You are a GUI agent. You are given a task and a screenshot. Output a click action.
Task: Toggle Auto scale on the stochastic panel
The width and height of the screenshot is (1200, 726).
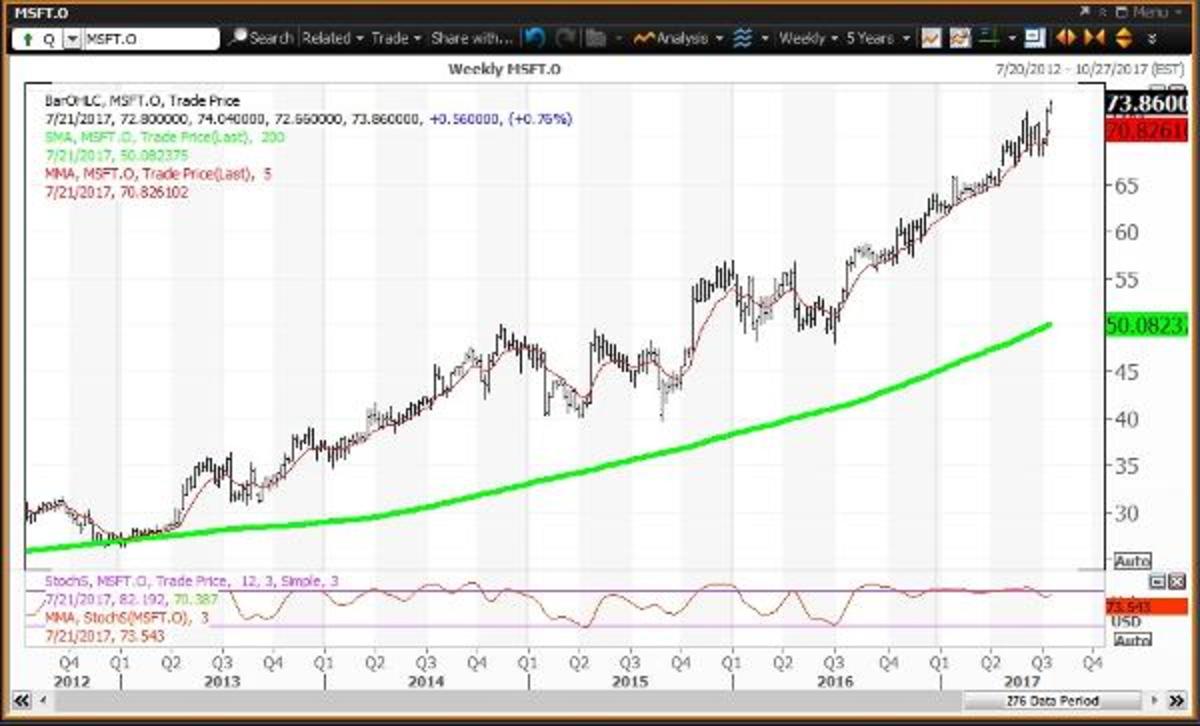coord(1132,640)
